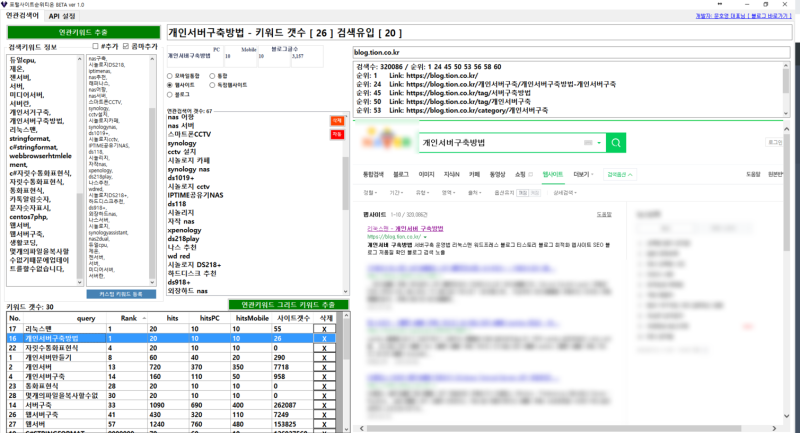This screenshot has width=800, height=433.
Task: Select the 웹사이트 radio option
Action: (170, 85)
